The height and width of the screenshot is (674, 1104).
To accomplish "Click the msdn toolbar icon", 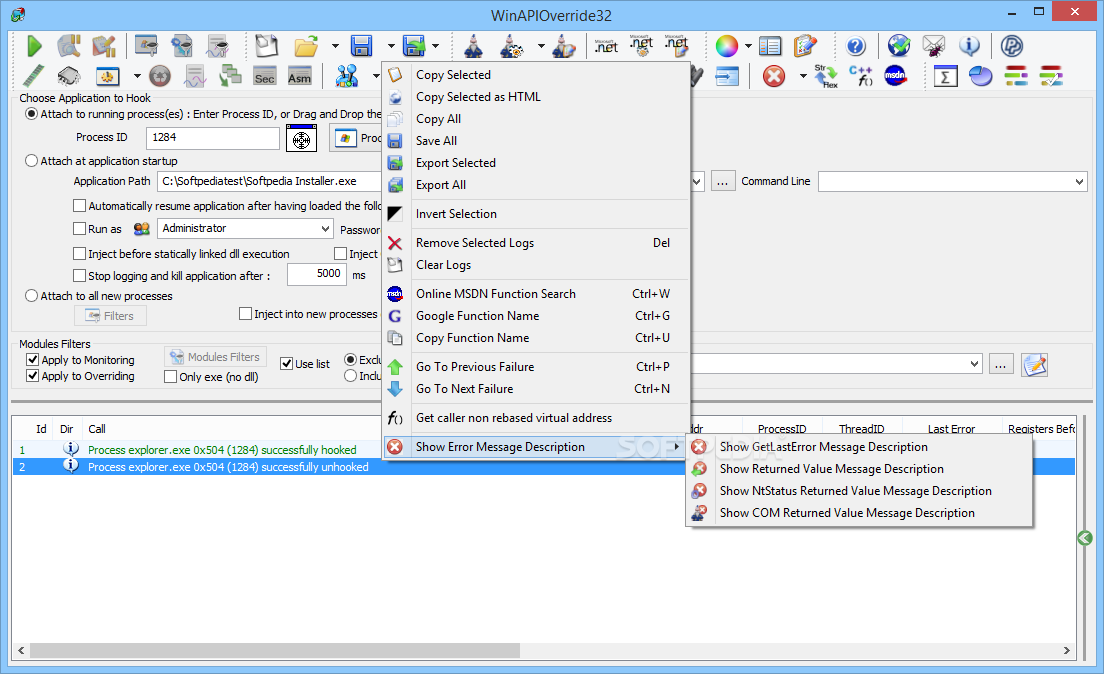I will click(895, 75).
